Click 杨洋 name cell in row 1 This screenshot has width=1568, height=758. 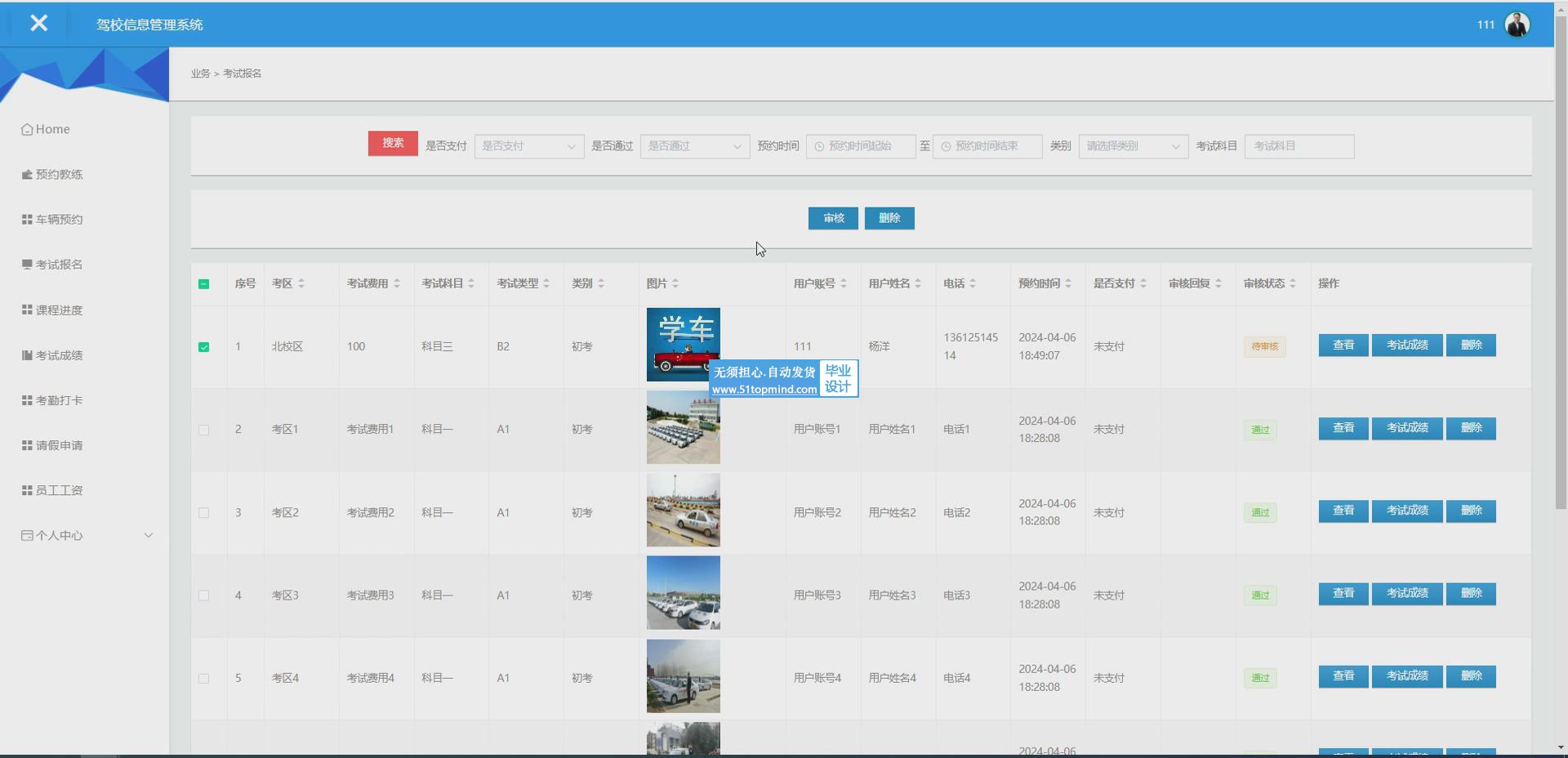[x=879, y=346]
